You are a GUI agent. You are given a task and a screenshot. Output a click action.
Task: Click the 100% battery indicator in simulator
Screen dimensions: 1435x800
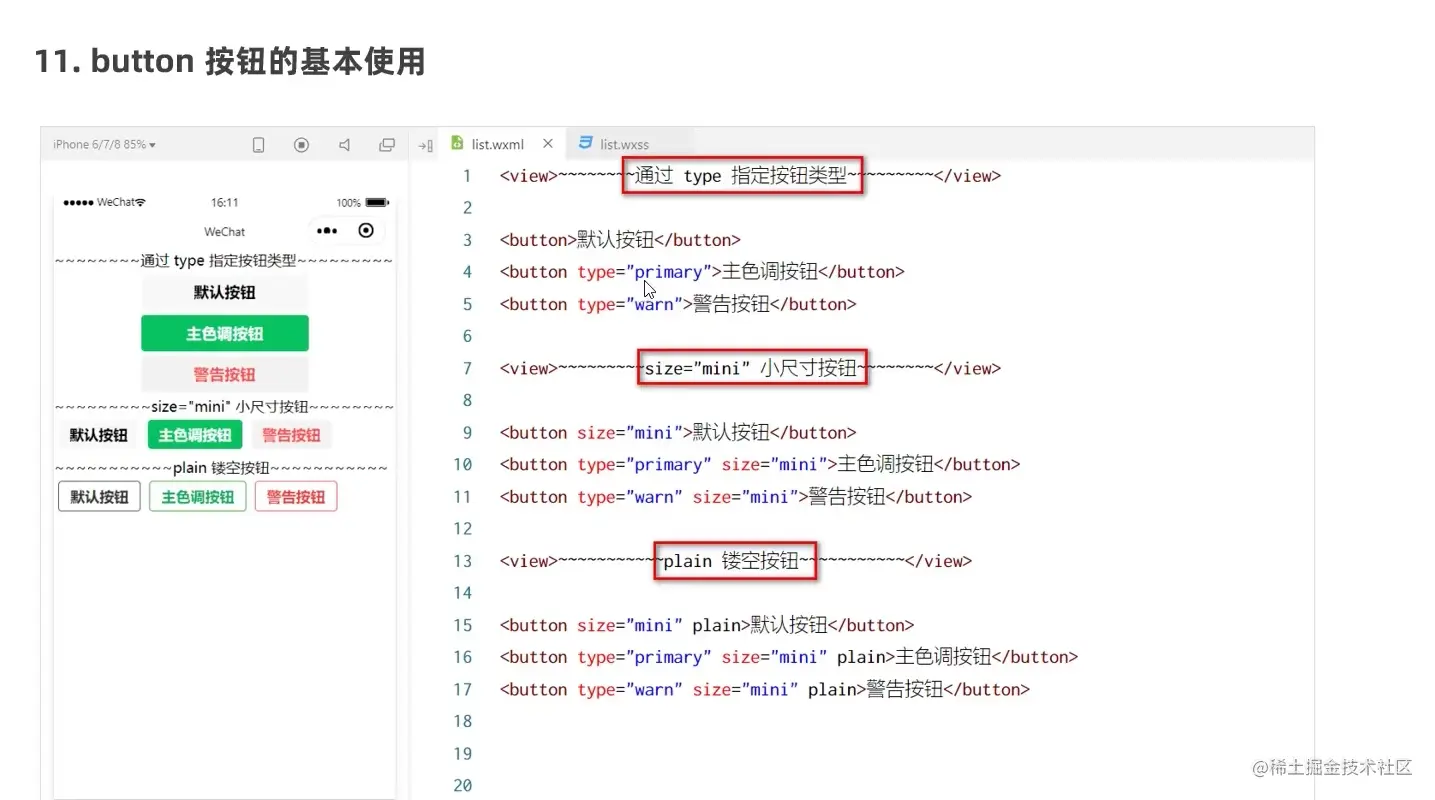pos(362,203)
